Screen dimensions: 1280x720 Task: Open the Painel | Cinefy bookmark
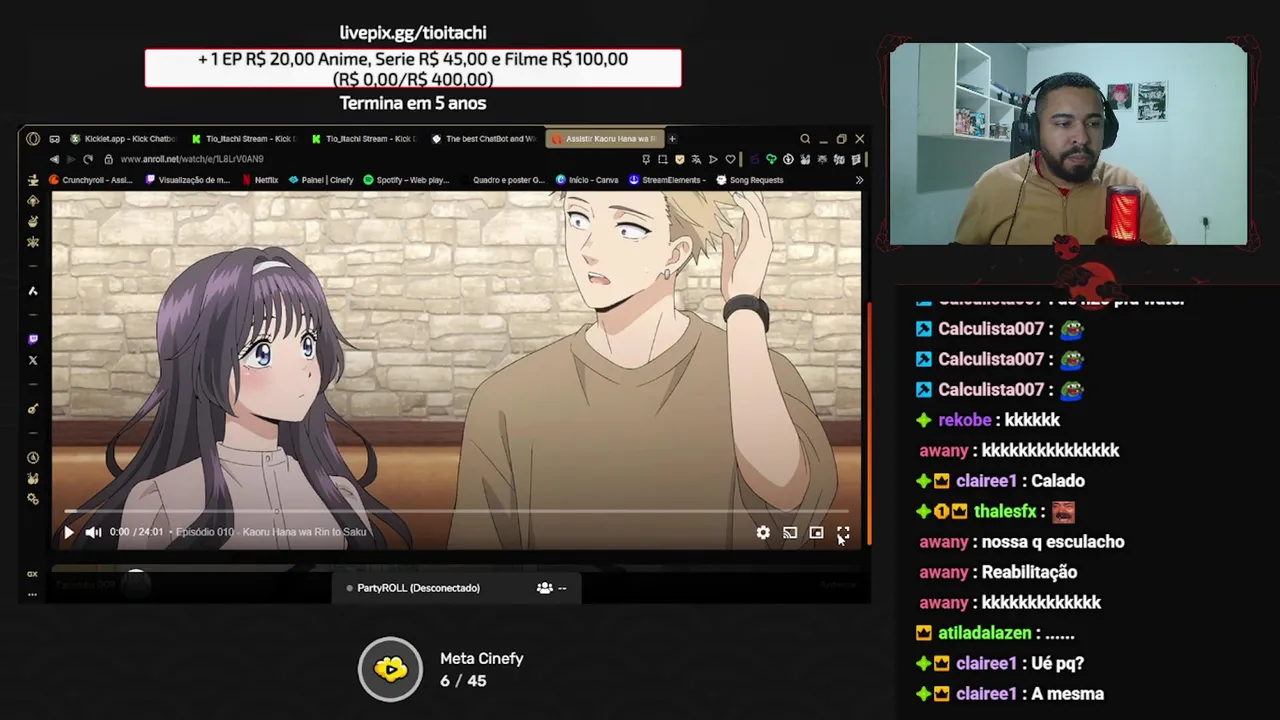click(321, 180)
